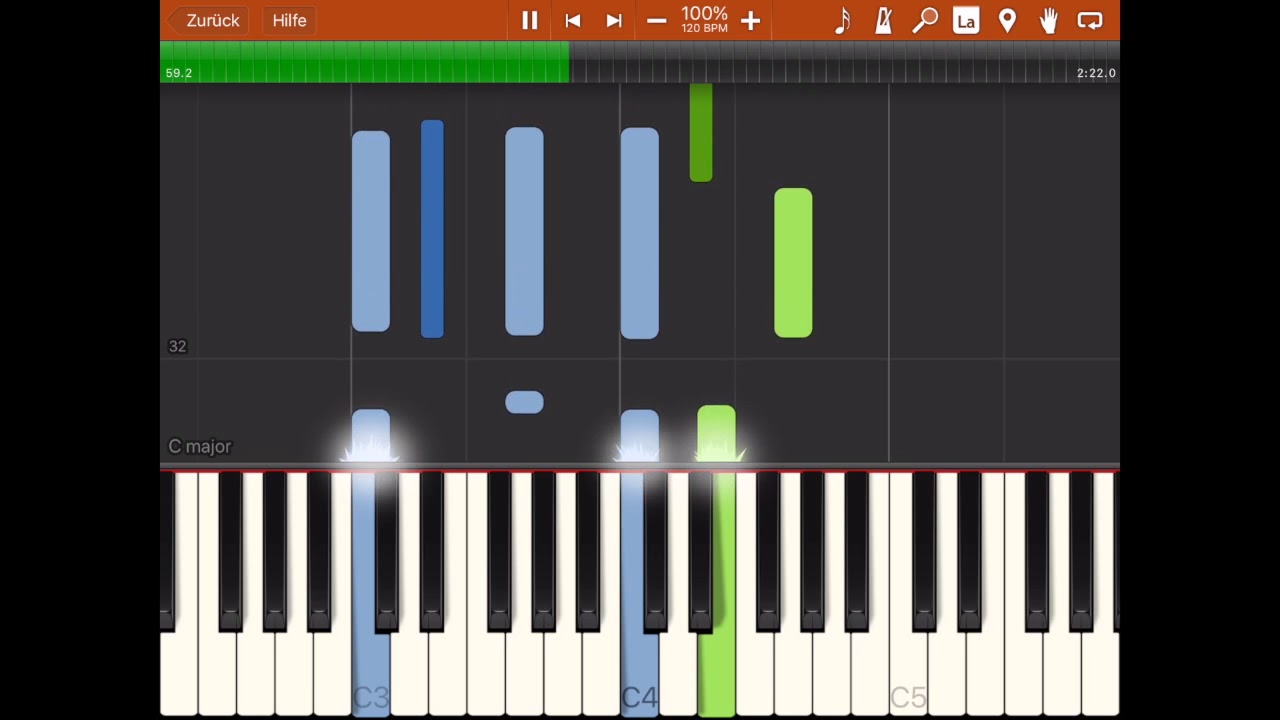Decrease playback speed with minus button
The height and width of the screenshot is (720, 1280).
tap(656, 20)
